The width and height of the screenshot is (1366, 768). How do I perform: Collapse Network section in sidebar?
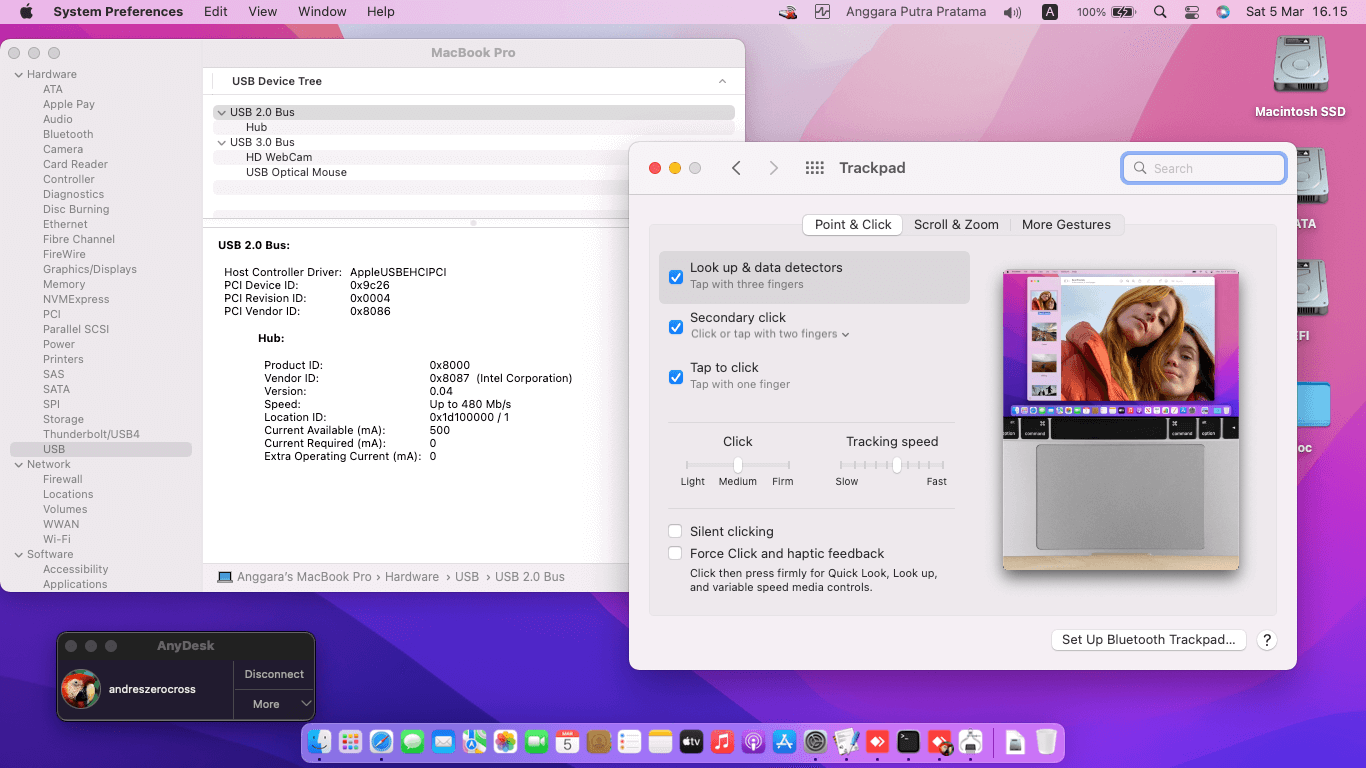point(18,464)
